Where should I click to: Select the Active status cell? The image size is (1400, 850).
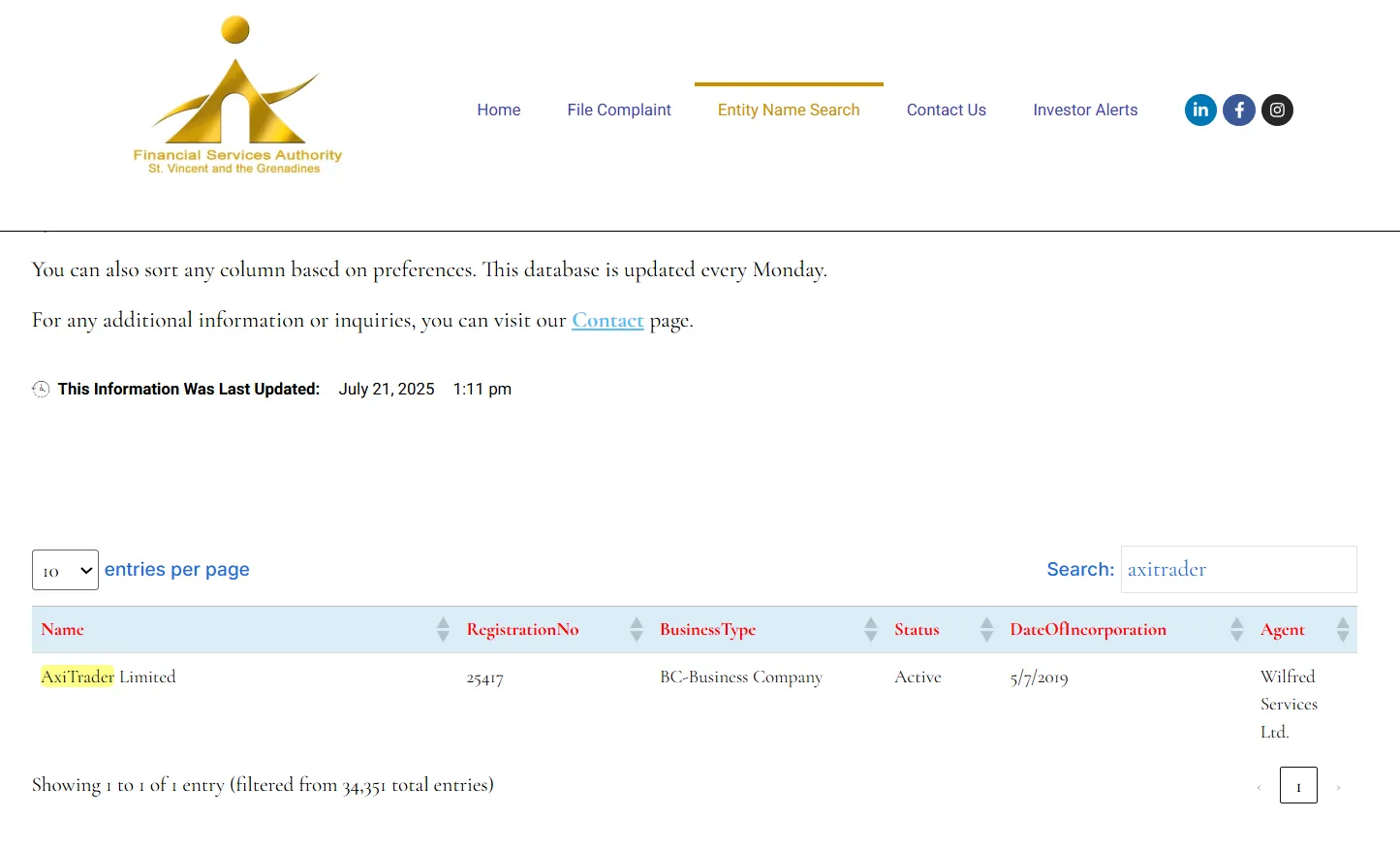click(918, 677)
